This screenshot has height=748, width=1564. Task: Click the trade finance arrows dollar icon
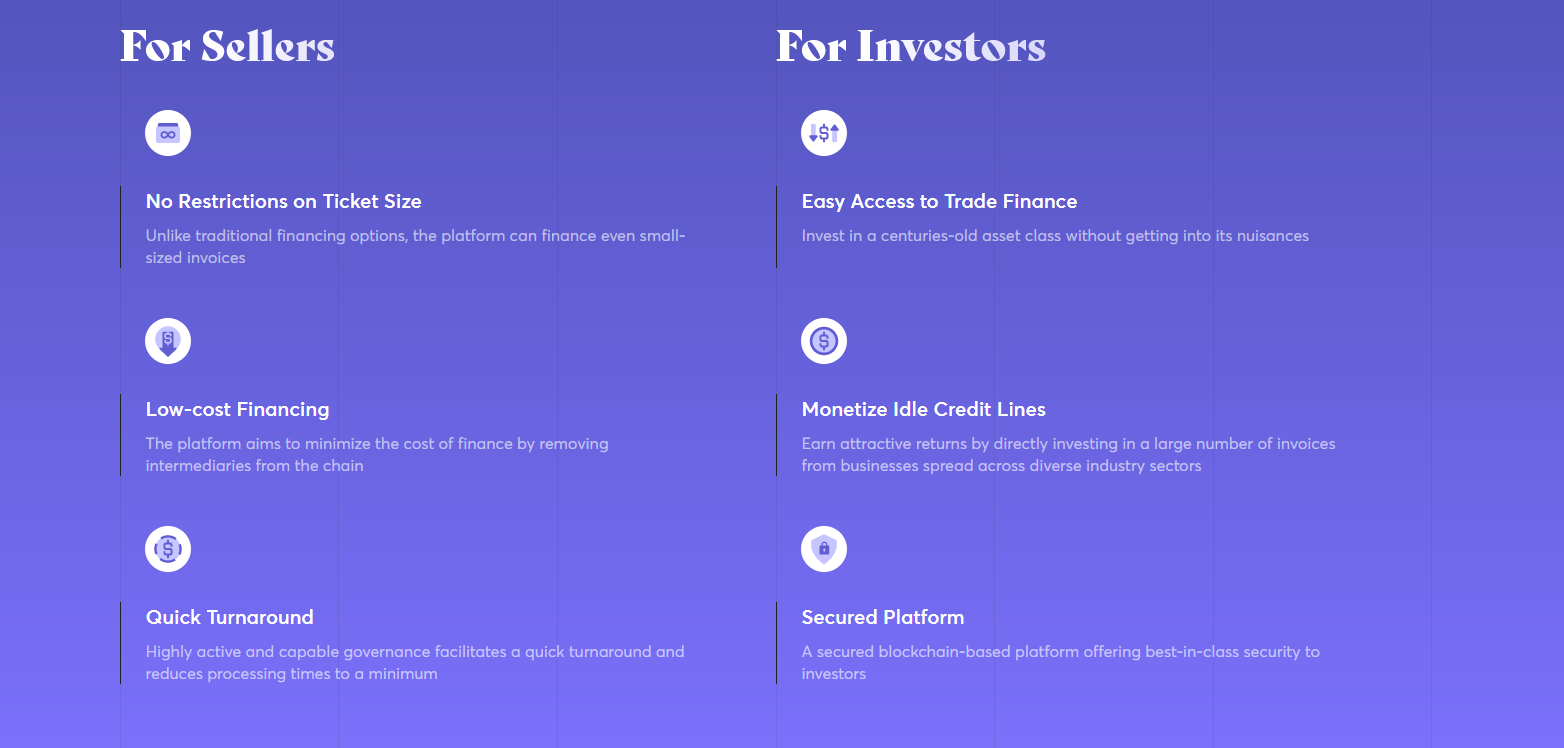click(824, 133)
